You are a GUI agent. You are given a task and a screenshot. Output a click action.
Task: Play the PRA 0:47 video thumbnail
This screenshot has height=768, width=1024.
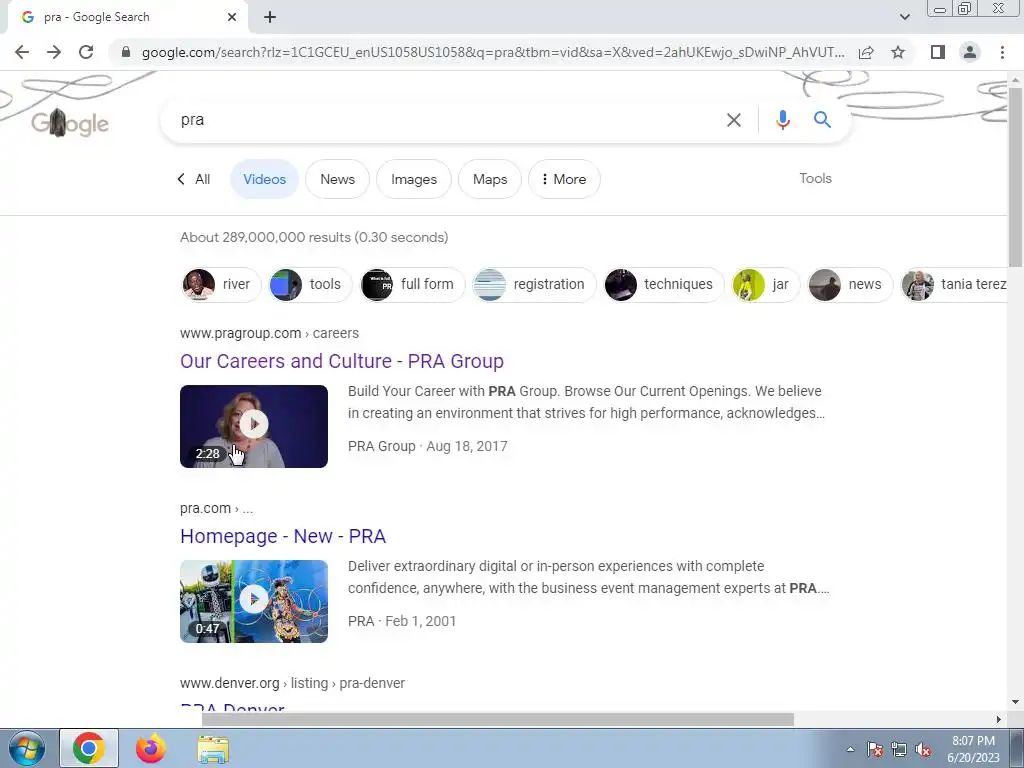(x=254, y=601)
